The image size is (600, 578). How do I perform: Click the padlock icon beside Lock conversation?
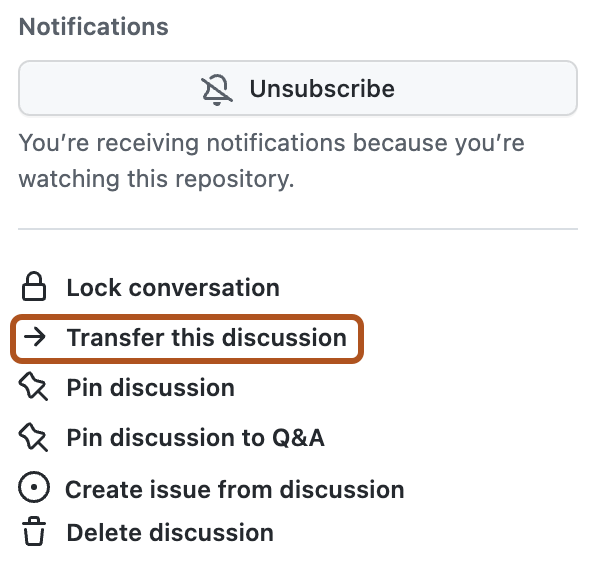click(34, 289)
